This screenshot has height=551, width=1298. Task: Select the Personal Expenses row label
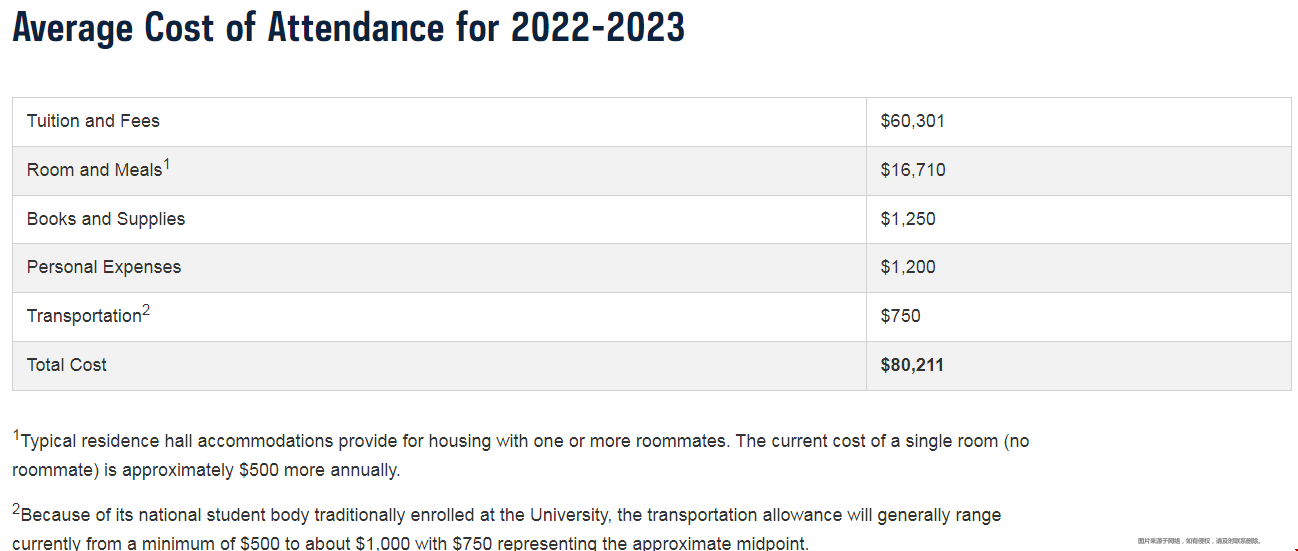point(104,267)
